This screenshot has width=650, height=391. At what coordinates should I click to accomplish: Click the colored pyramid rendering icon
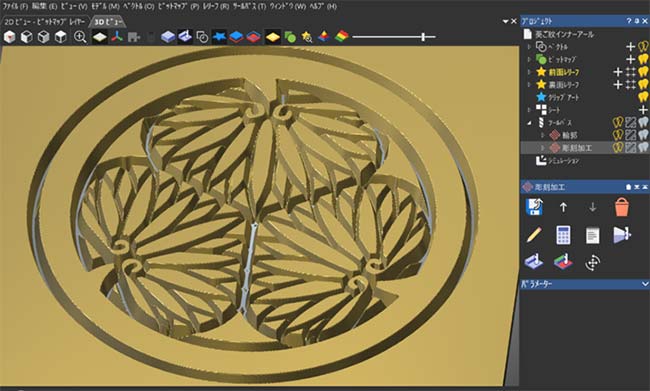(324, 37)
